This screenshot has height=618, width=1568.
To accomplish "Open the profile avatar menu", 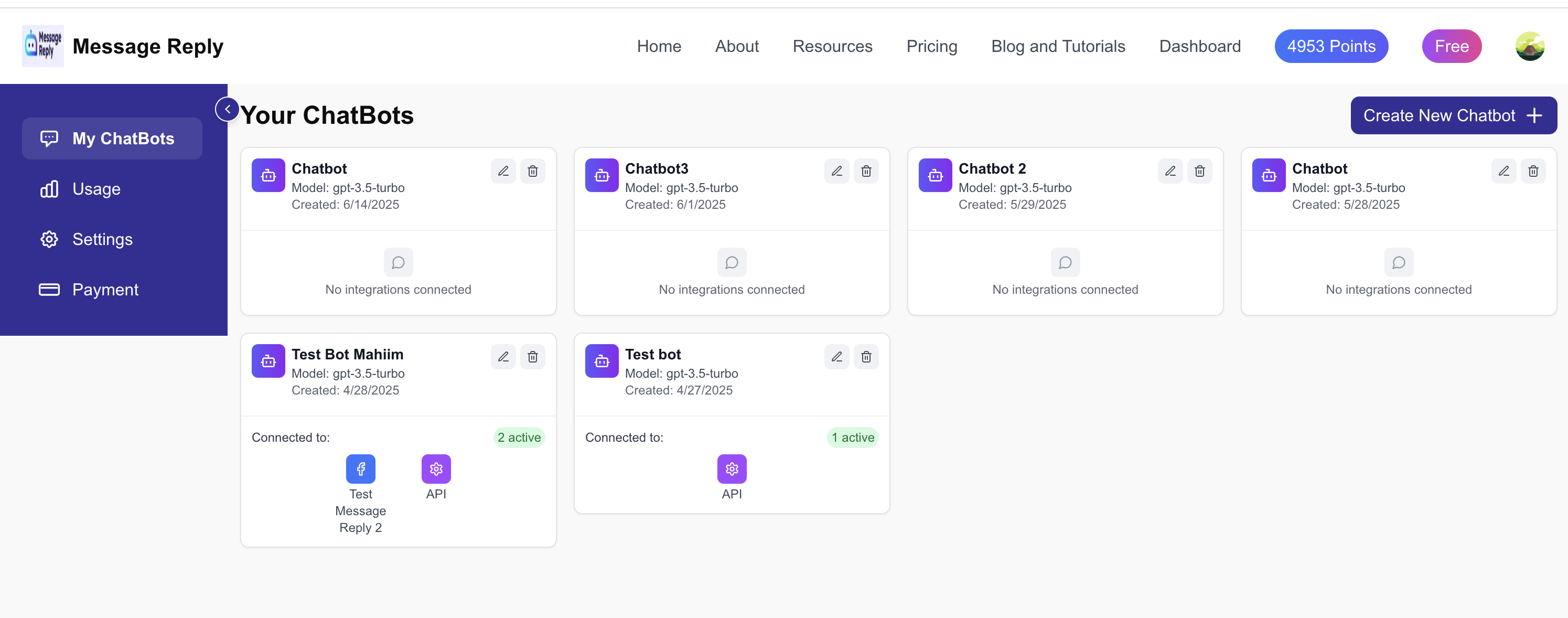I will point(1530,46).
